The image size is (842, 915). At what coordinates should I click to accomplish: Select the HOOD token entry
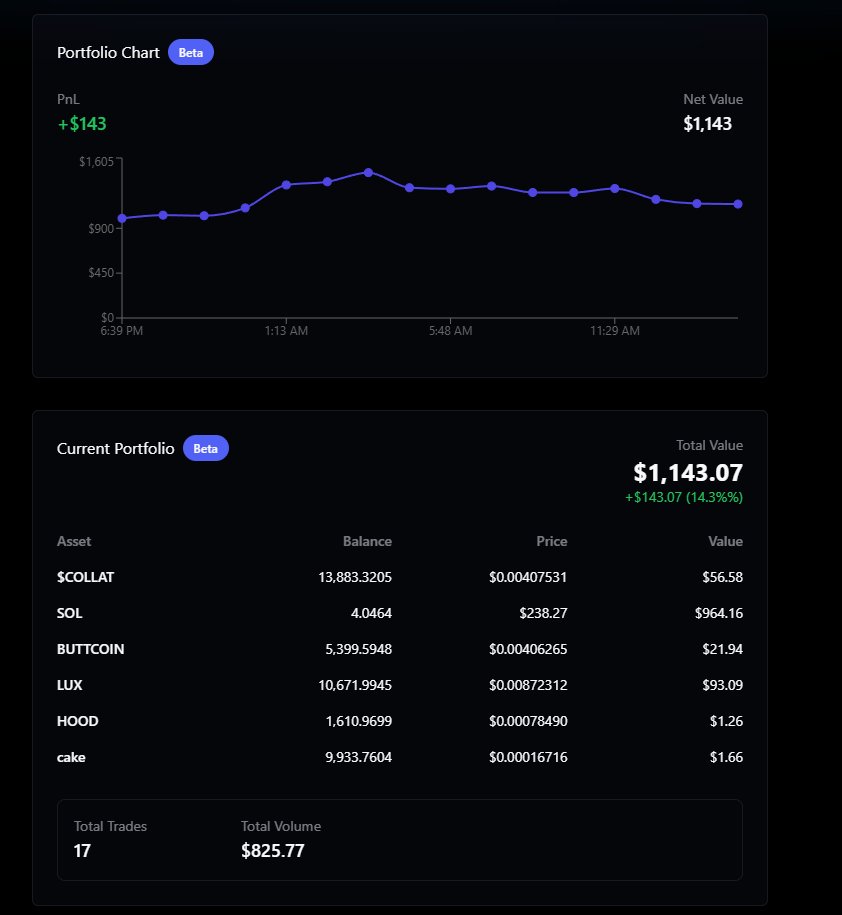click(77, 721)
